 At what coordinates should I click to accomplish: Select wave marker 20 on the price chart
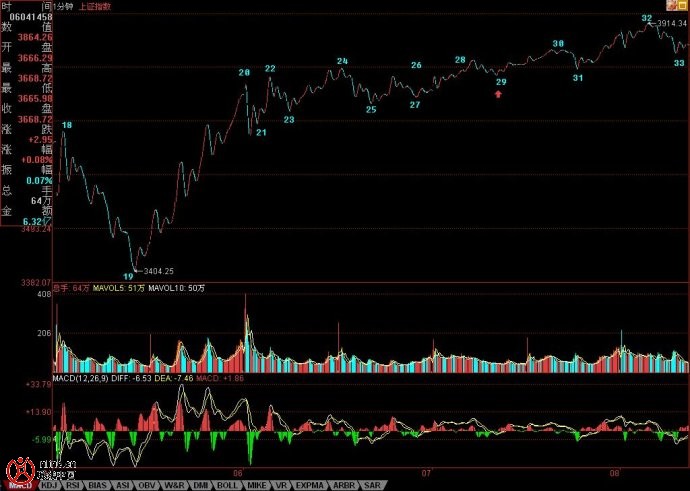tap(243, 73)
